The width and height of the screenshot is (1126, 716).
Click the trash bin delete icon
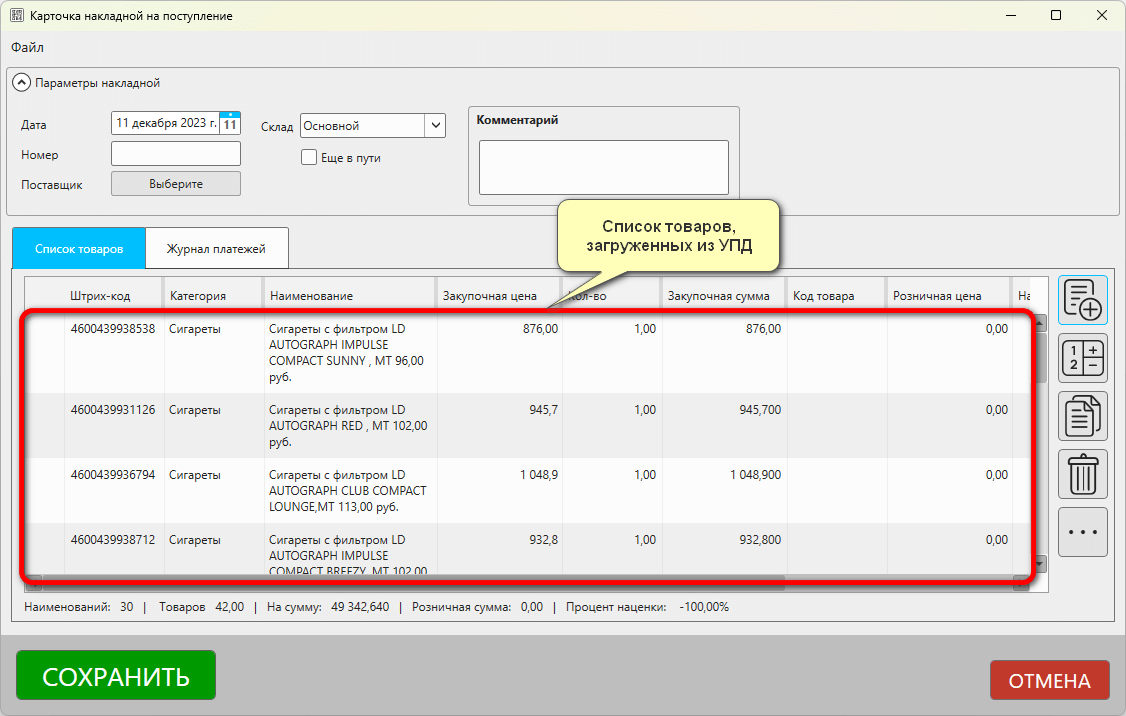1083,474
